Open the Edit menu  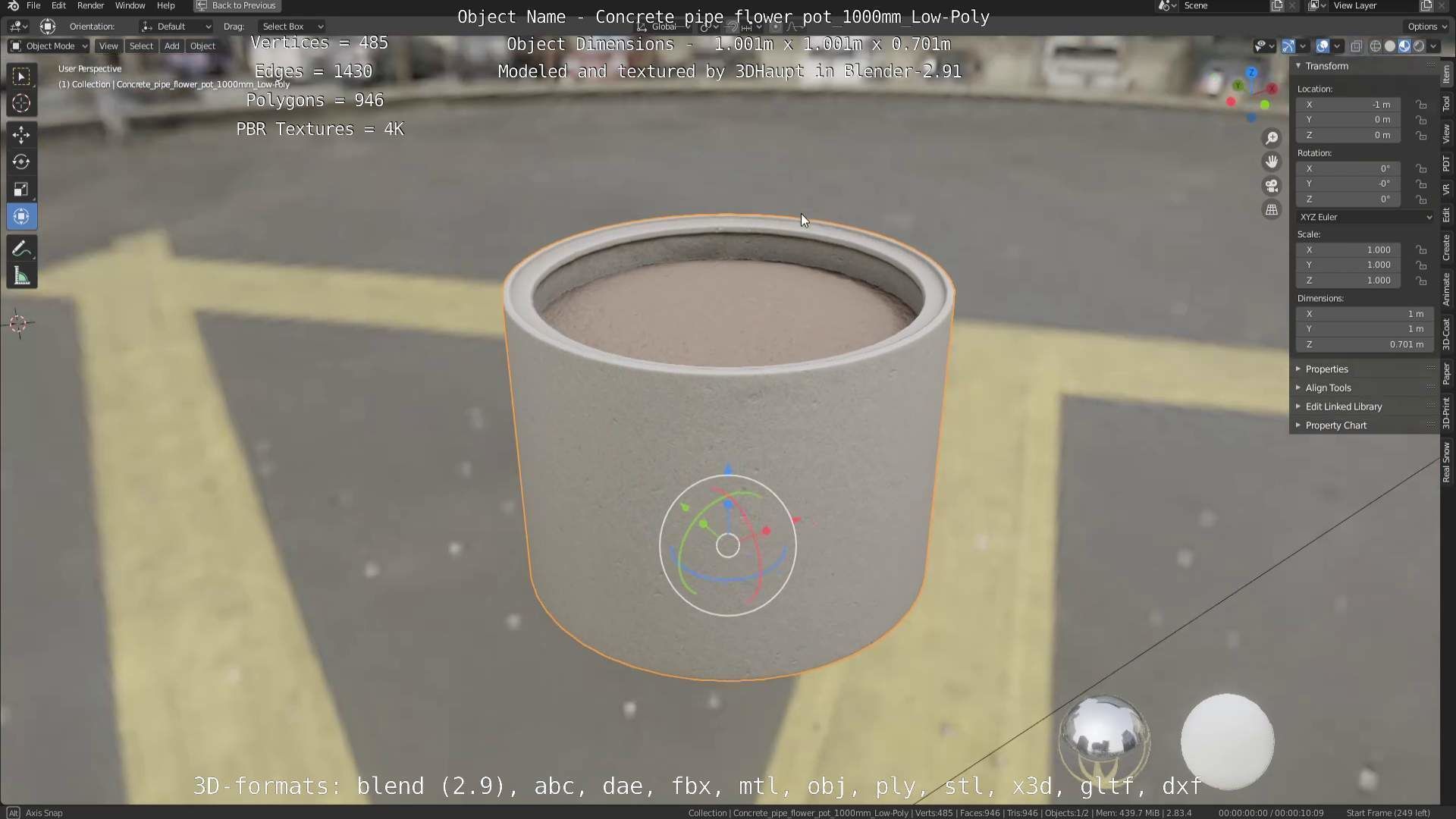pos(58,5)
